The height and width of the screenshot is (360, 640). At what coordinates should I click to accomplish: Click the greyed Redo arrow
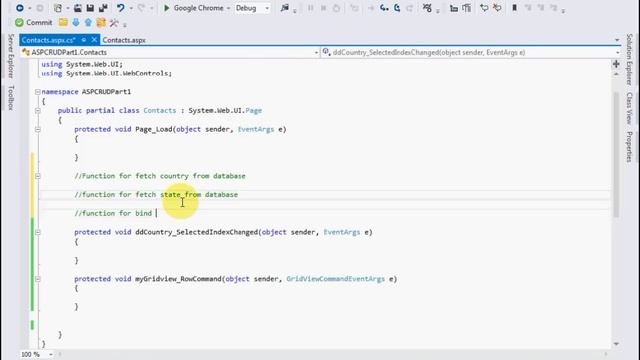141,8
